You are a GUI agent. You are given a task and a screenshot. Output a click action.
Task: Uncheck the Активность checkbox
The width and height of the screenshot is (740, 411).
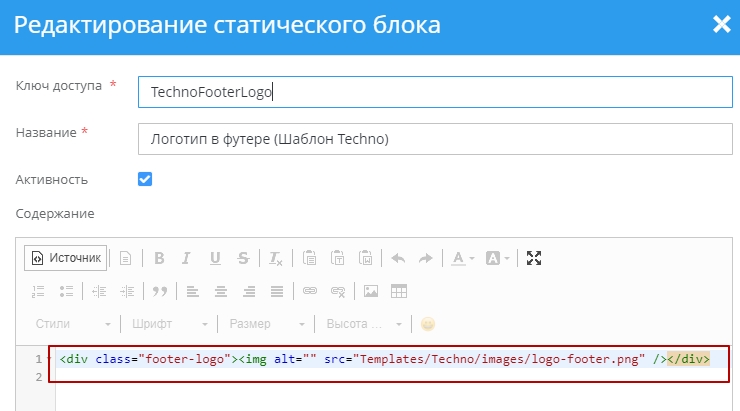coord(145,179)
